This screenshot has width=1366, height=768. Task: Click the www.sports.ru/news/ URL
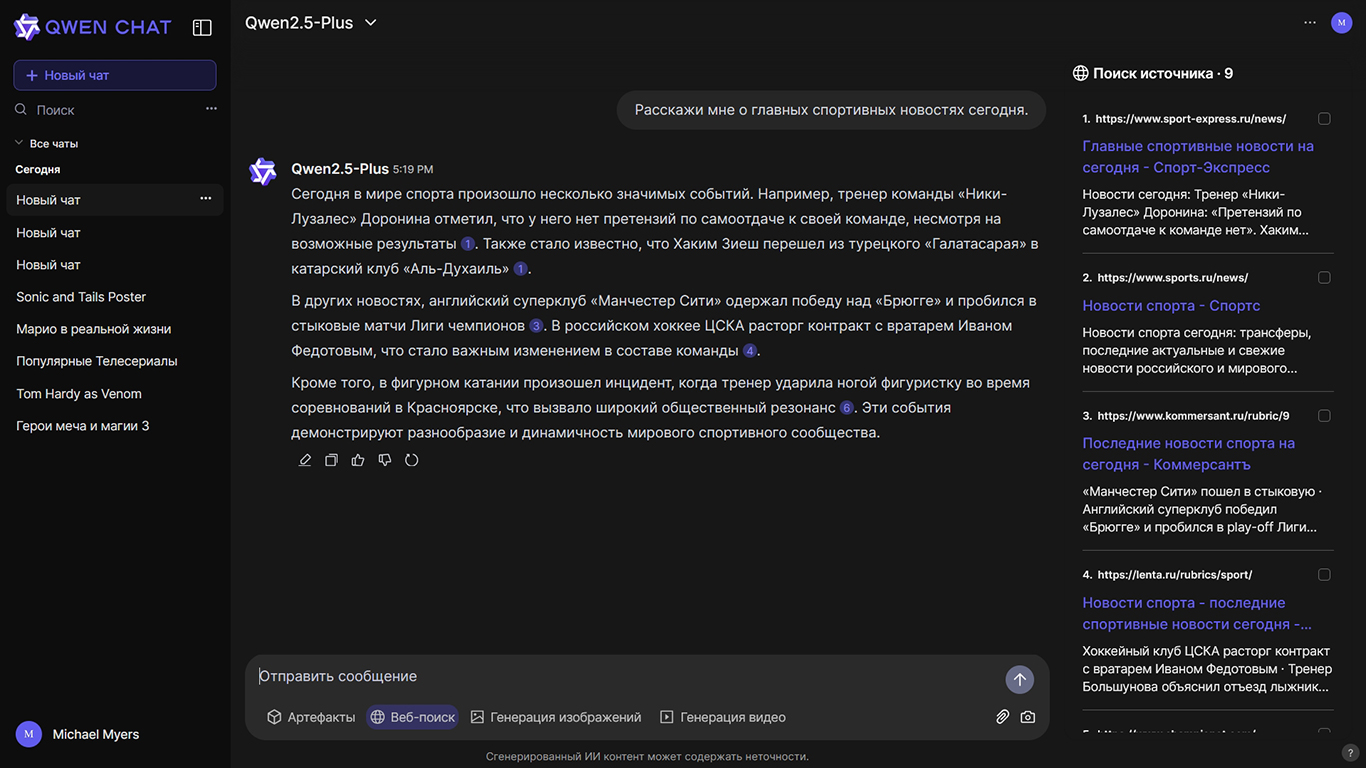[1172, 278]
